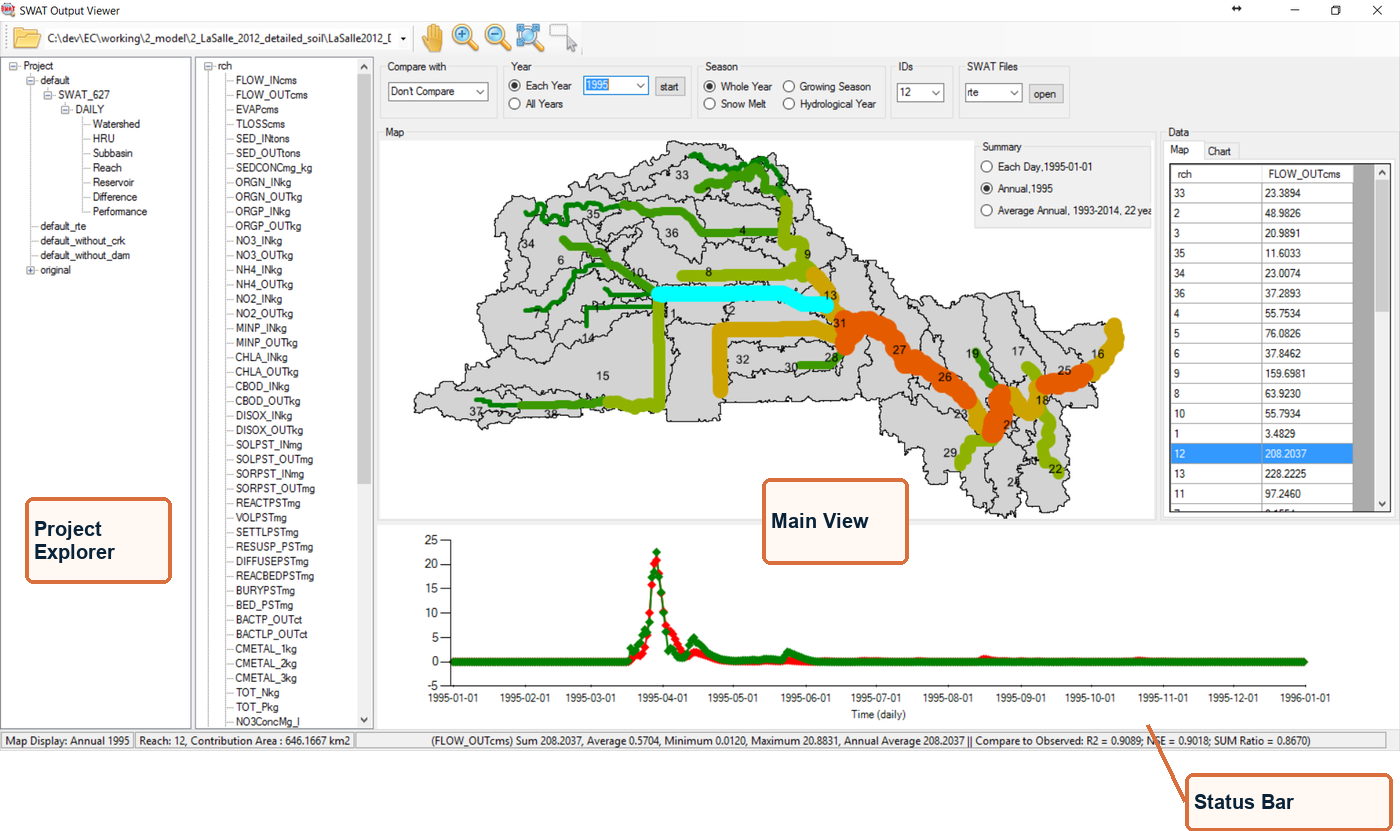Image resolution: width=1400 pixels, height=831 pixels.
Task: Select the Zoom Out magnifier tool
Action: coord(497,38)
